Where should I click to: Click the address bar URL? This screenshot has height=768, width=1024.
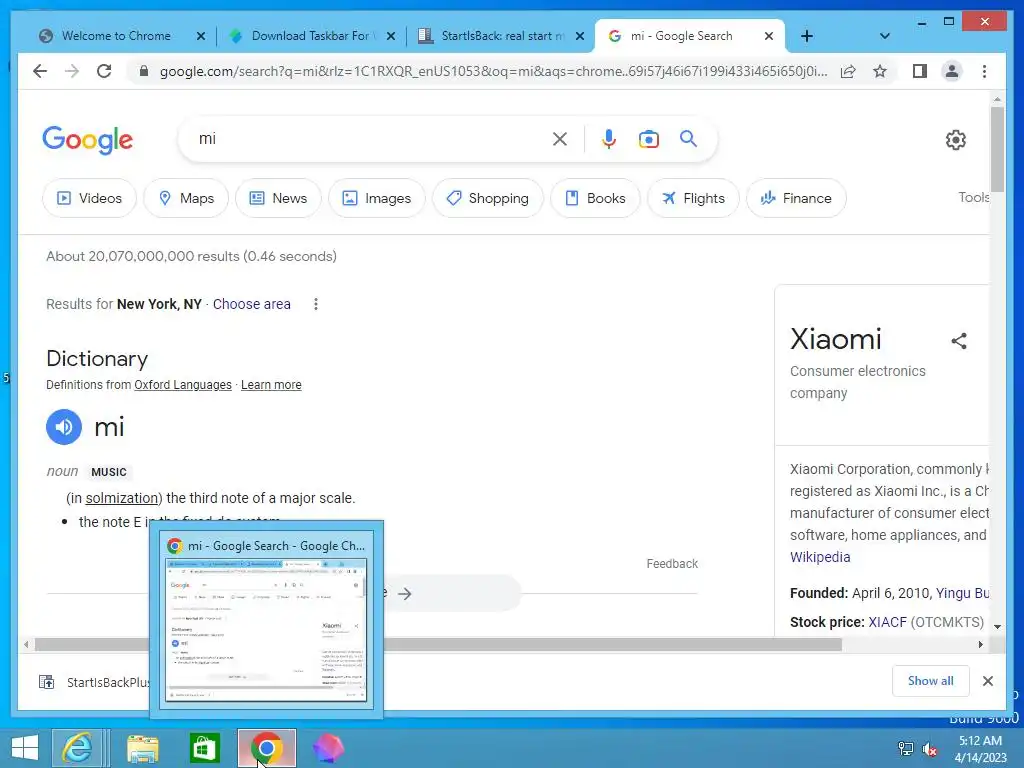pyautogui.click(x=493, y=71)
